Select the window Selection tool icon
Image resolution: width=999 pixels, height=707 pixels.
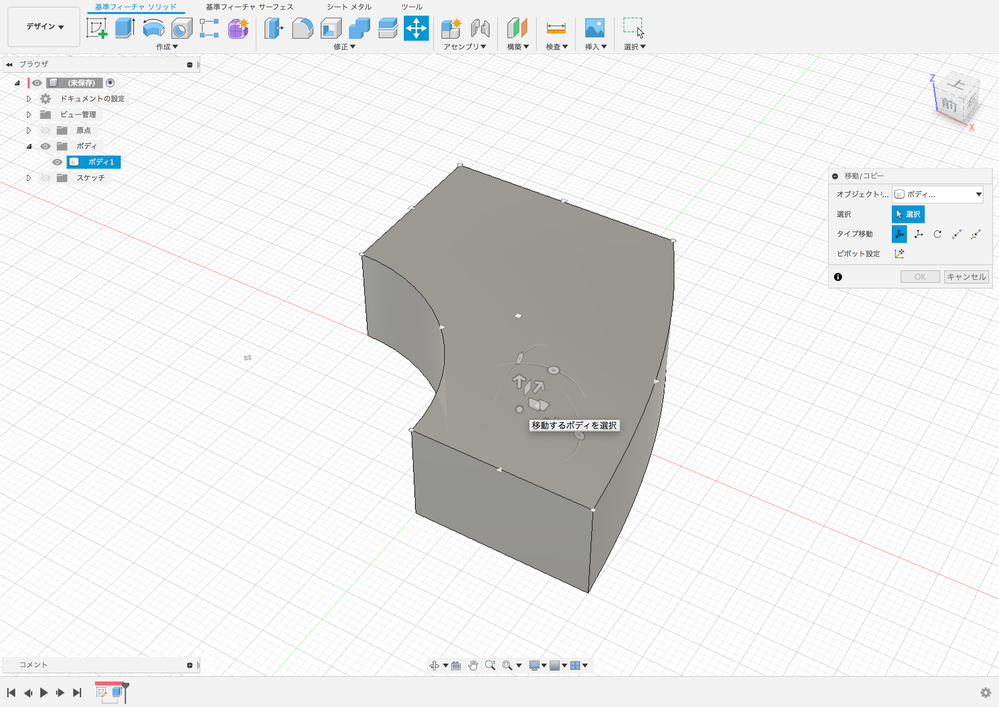633,28
